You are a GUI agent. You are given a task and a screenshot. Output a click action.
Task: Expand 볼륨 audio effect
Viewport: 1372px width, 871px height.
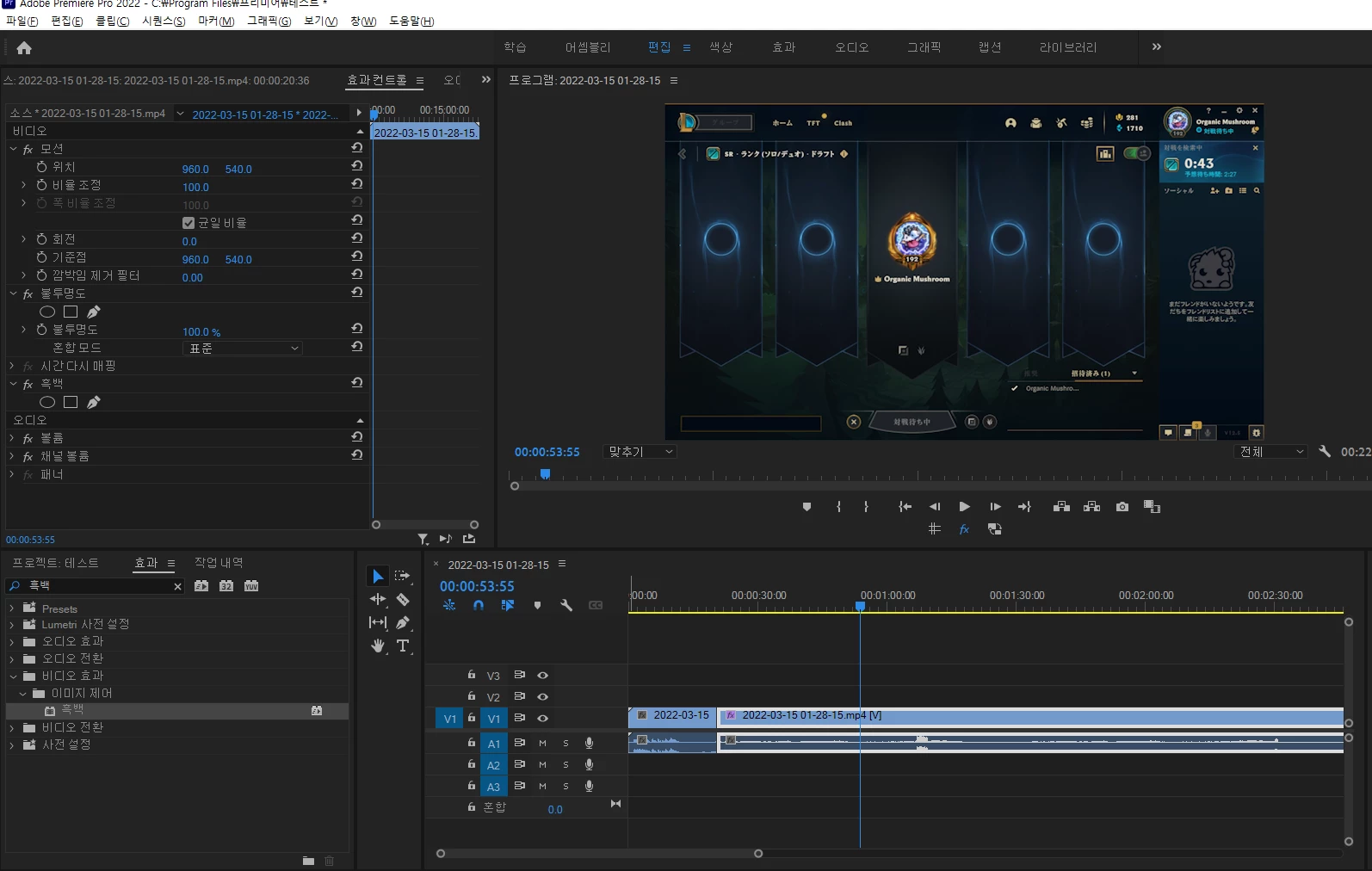(13, 438)
